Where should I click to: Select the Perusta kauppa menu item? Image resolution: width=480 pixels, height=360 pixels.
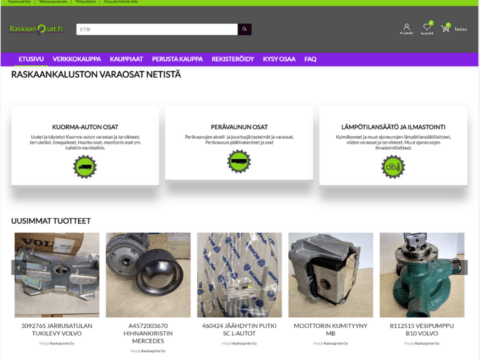pos(177,59)
